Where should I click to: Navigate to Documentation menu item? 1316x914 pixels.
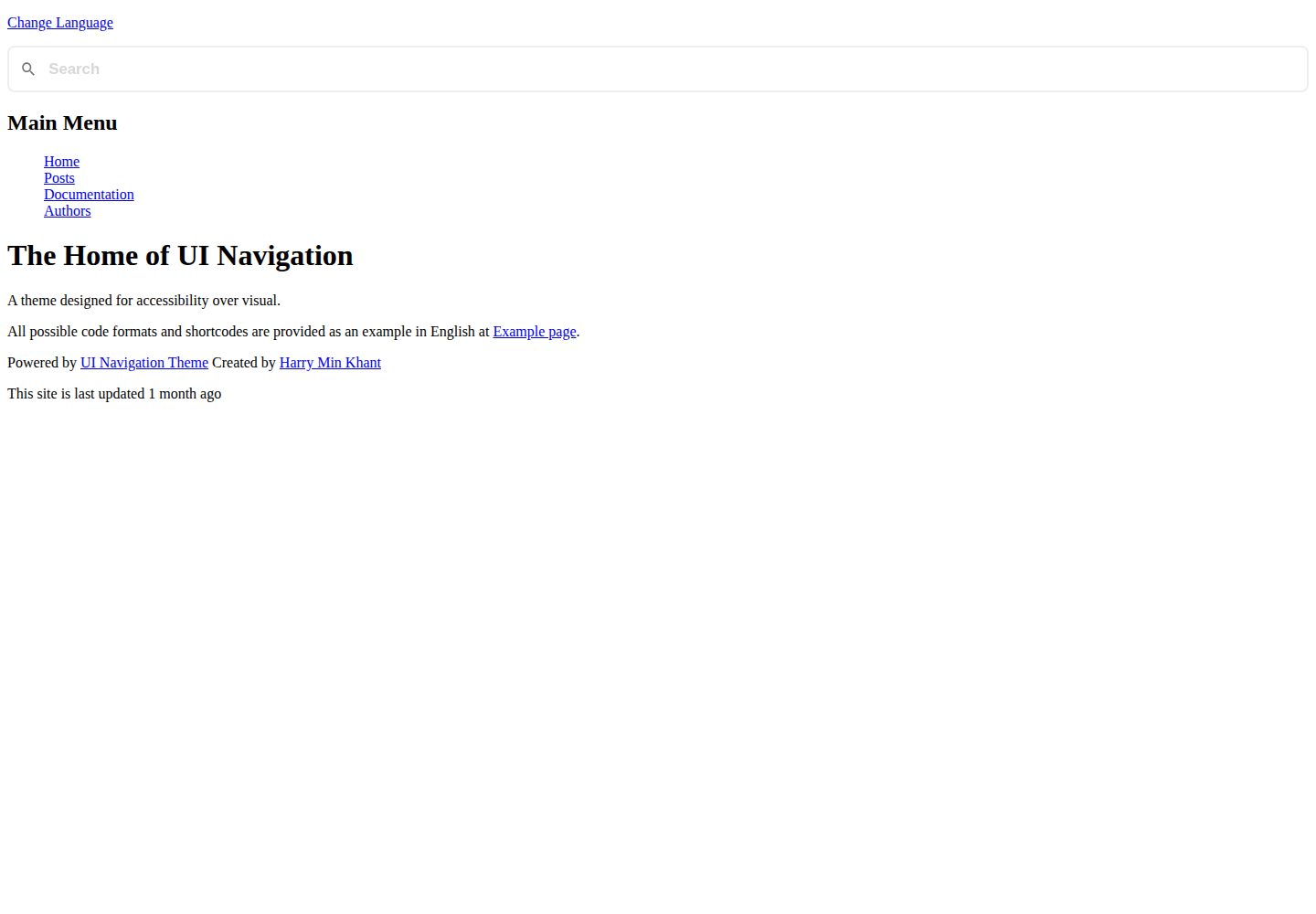point(89,195)
